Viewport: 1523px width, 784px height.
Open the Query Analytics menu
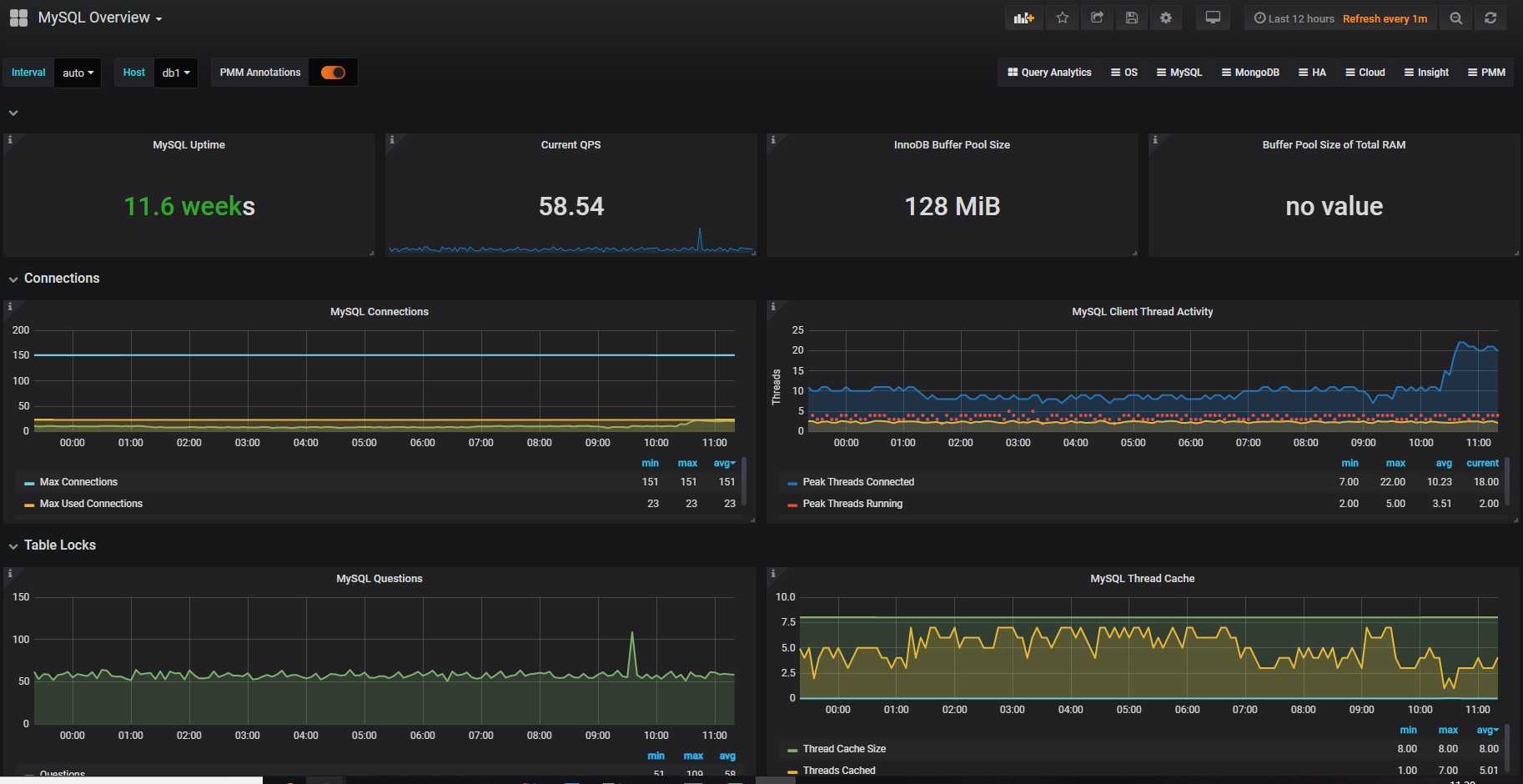(x=1049, y=73)
